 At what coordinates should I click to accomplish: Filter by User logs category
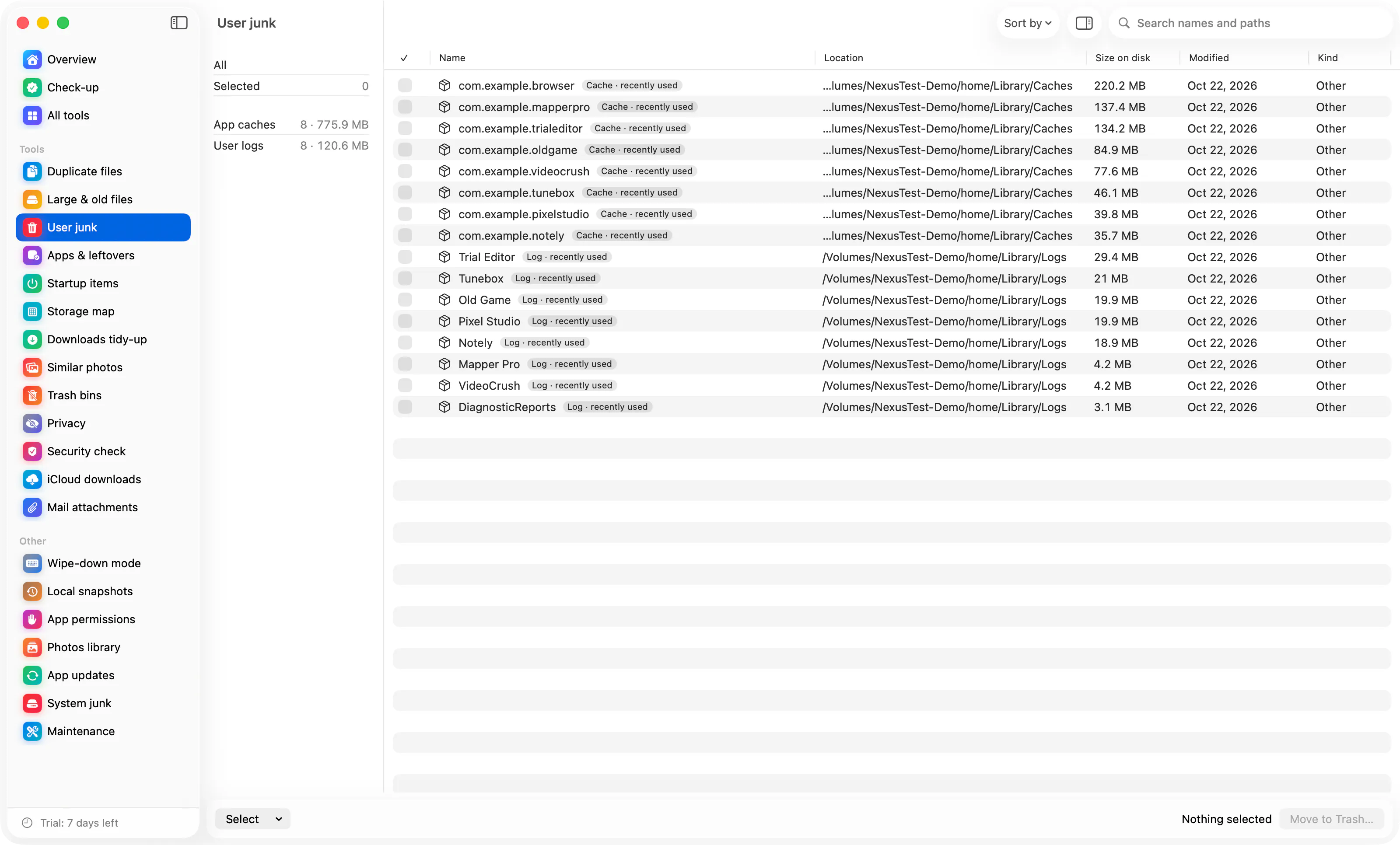(x=291, y=145)
